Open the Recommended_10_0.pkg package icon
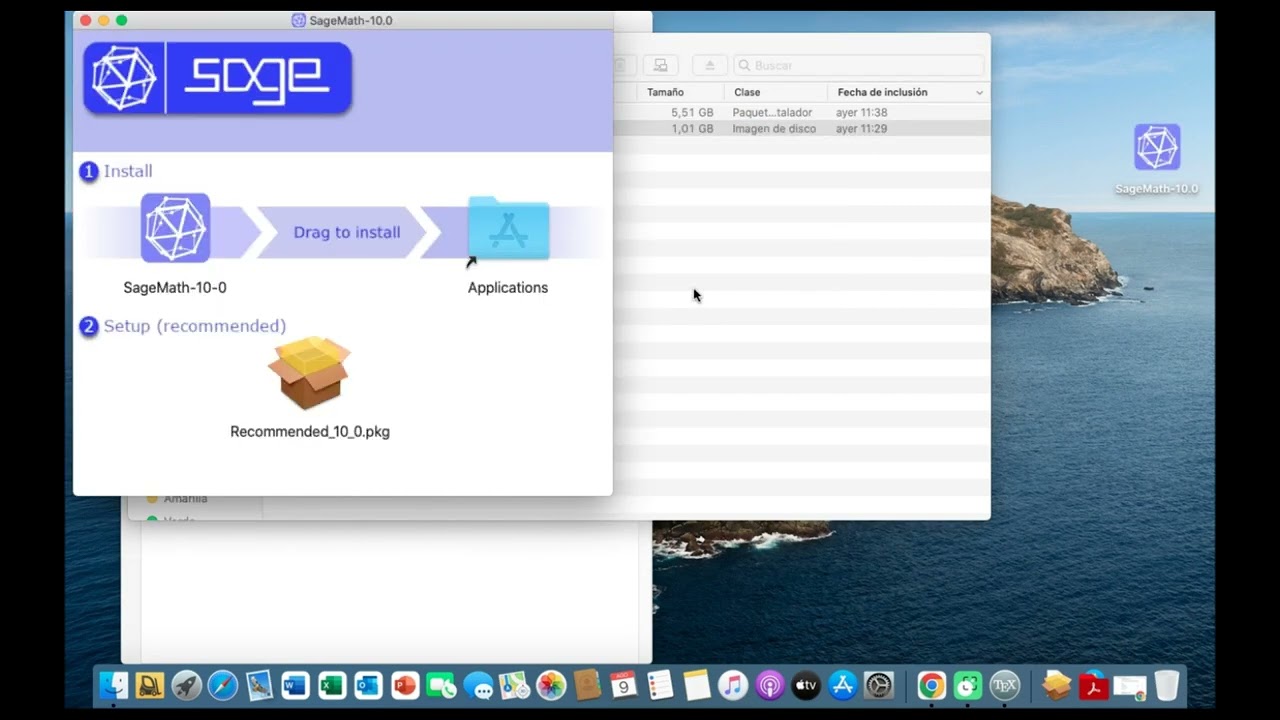The image size is (1280, 720). tap(309, 373)
